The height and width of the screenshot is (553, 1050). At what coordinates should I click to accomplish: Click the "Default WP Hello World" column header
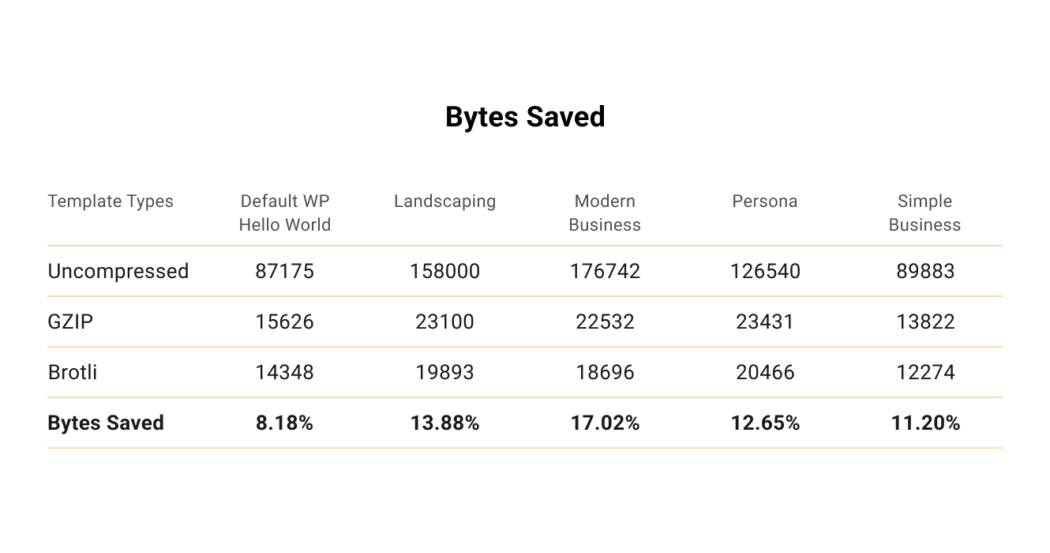click(x=285, y=213)
